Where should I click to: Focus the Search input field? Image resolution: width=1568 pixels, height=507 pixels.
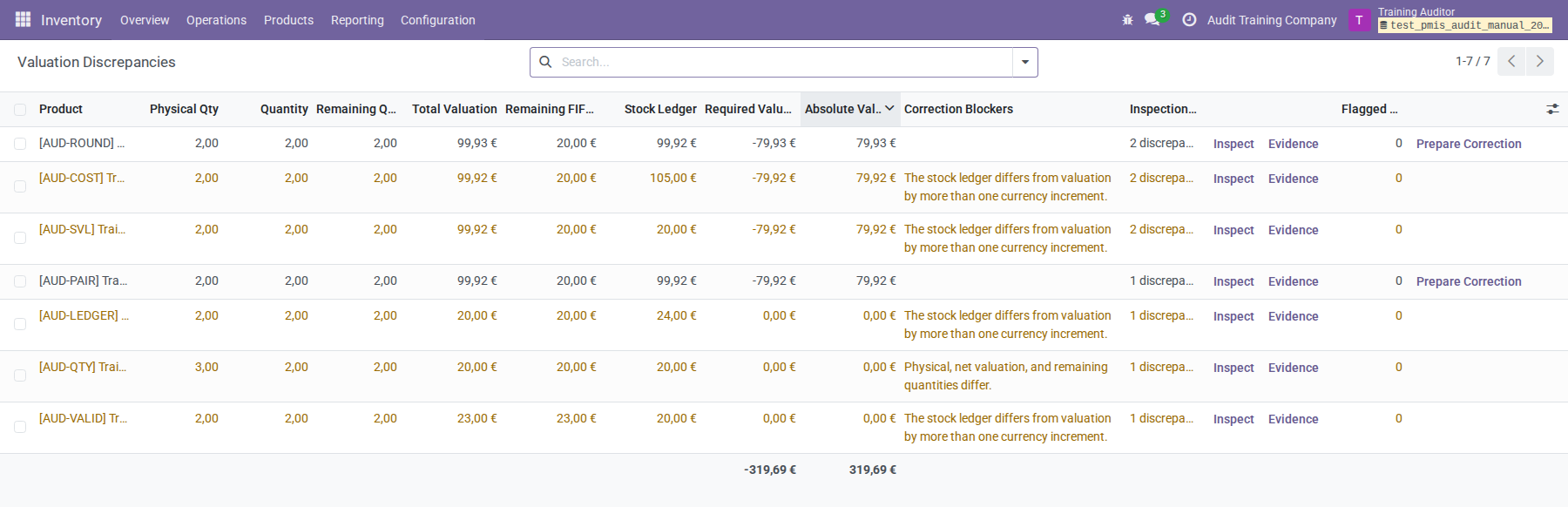point(784,62)
